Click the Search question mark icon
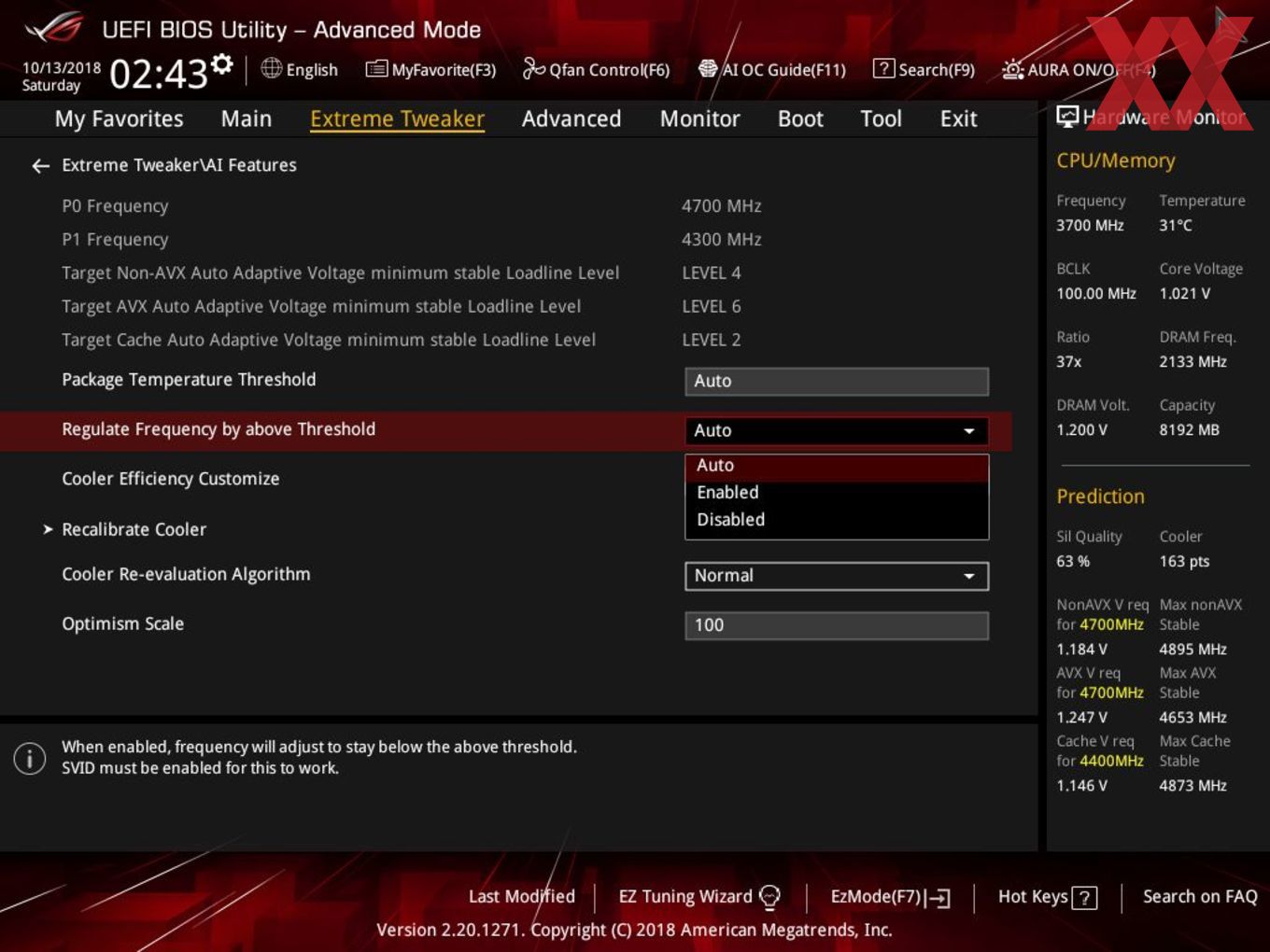Viewport: 1270px width, 952px height. tap(882, 68)
